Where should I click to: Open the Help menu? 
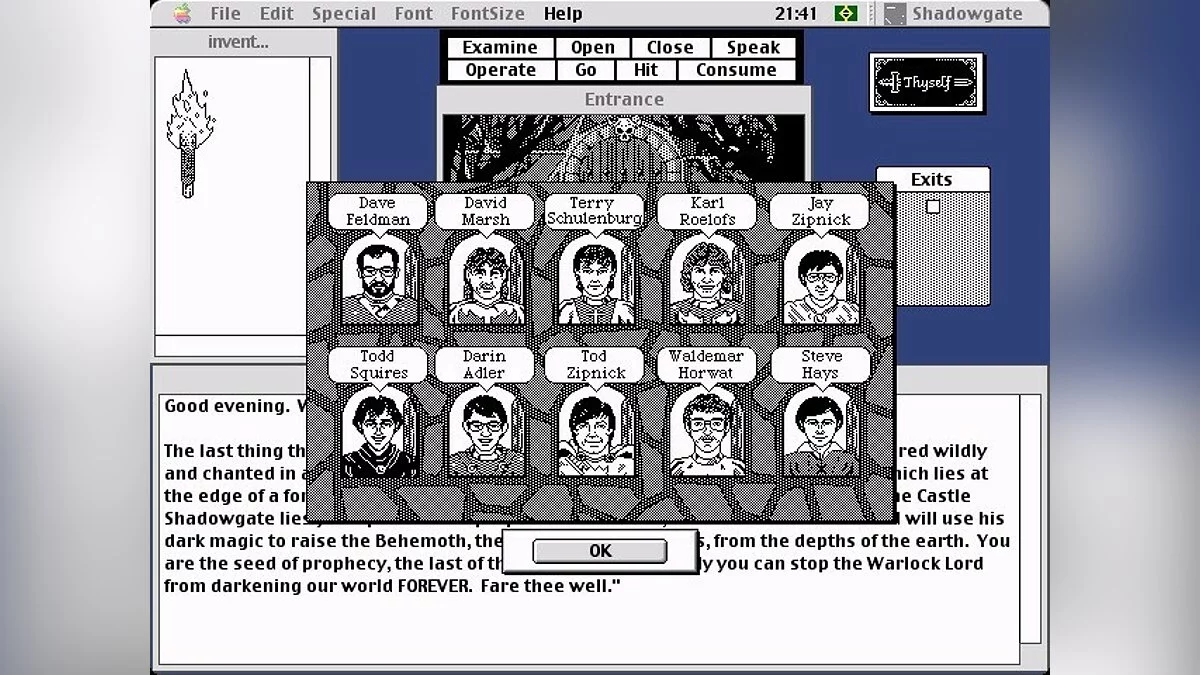563,13
